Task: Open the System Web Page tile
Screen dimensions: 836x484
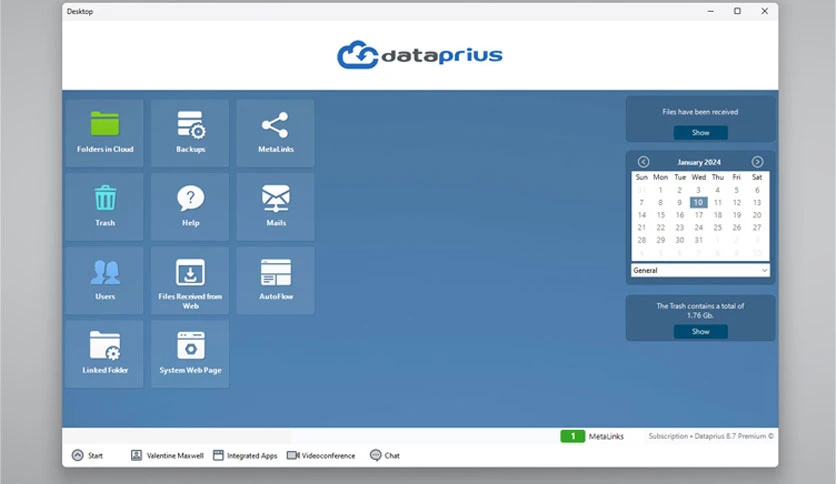Action: coord(190,354)
